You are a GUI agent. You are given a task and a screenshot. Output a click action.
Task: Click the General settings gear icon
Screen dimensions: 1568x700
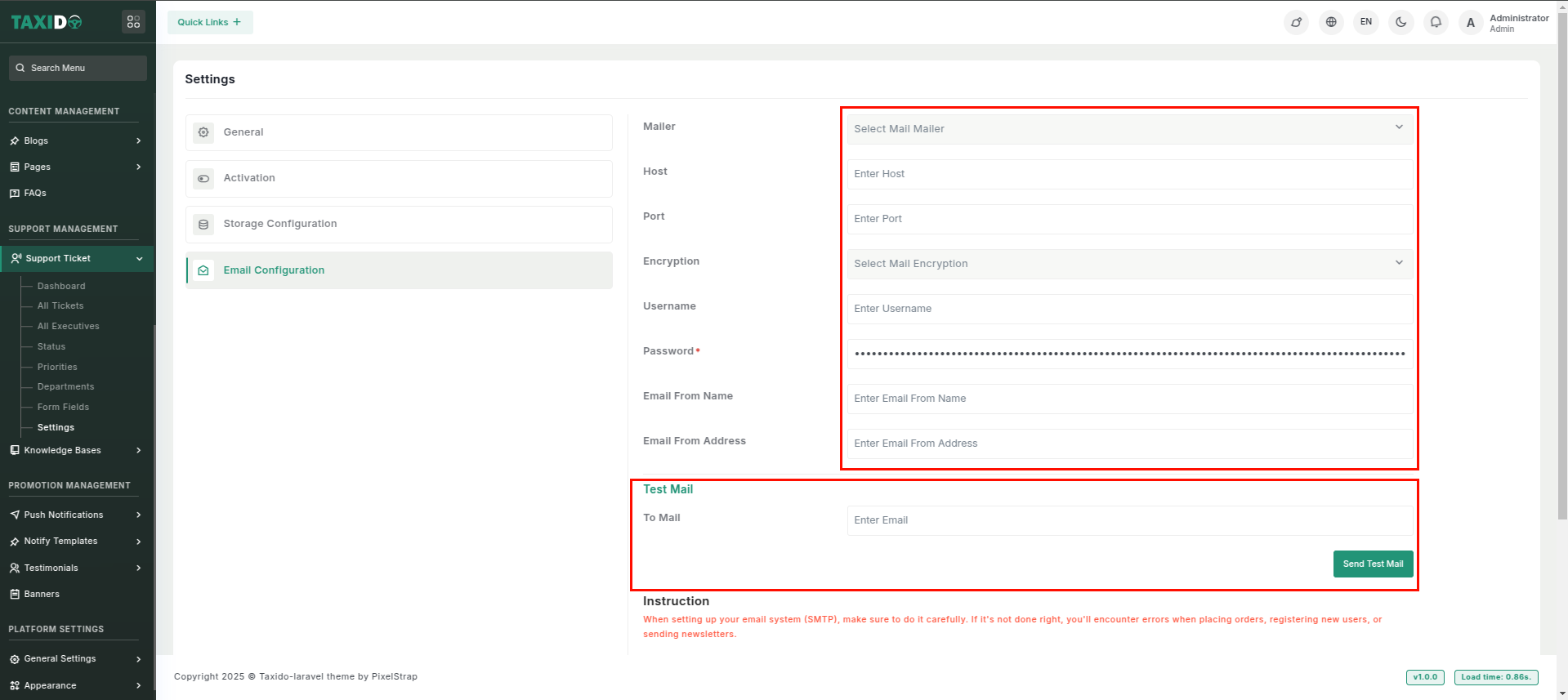pos(203,132)
